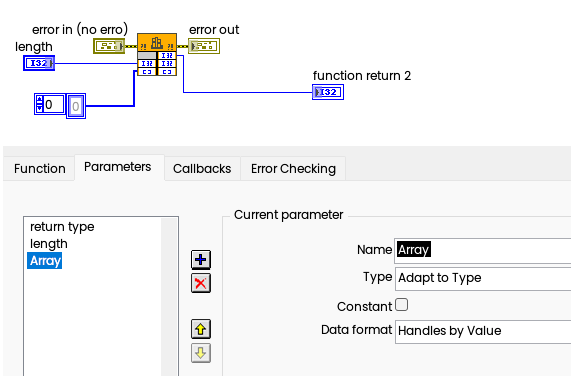Move parameter up with yellow up arrow
This screenshot has height=376, width=571.
(x=201, y=329)
